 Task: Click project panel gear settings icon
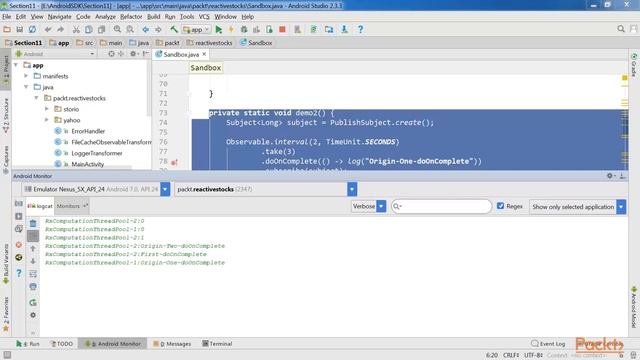pos(133,53)
